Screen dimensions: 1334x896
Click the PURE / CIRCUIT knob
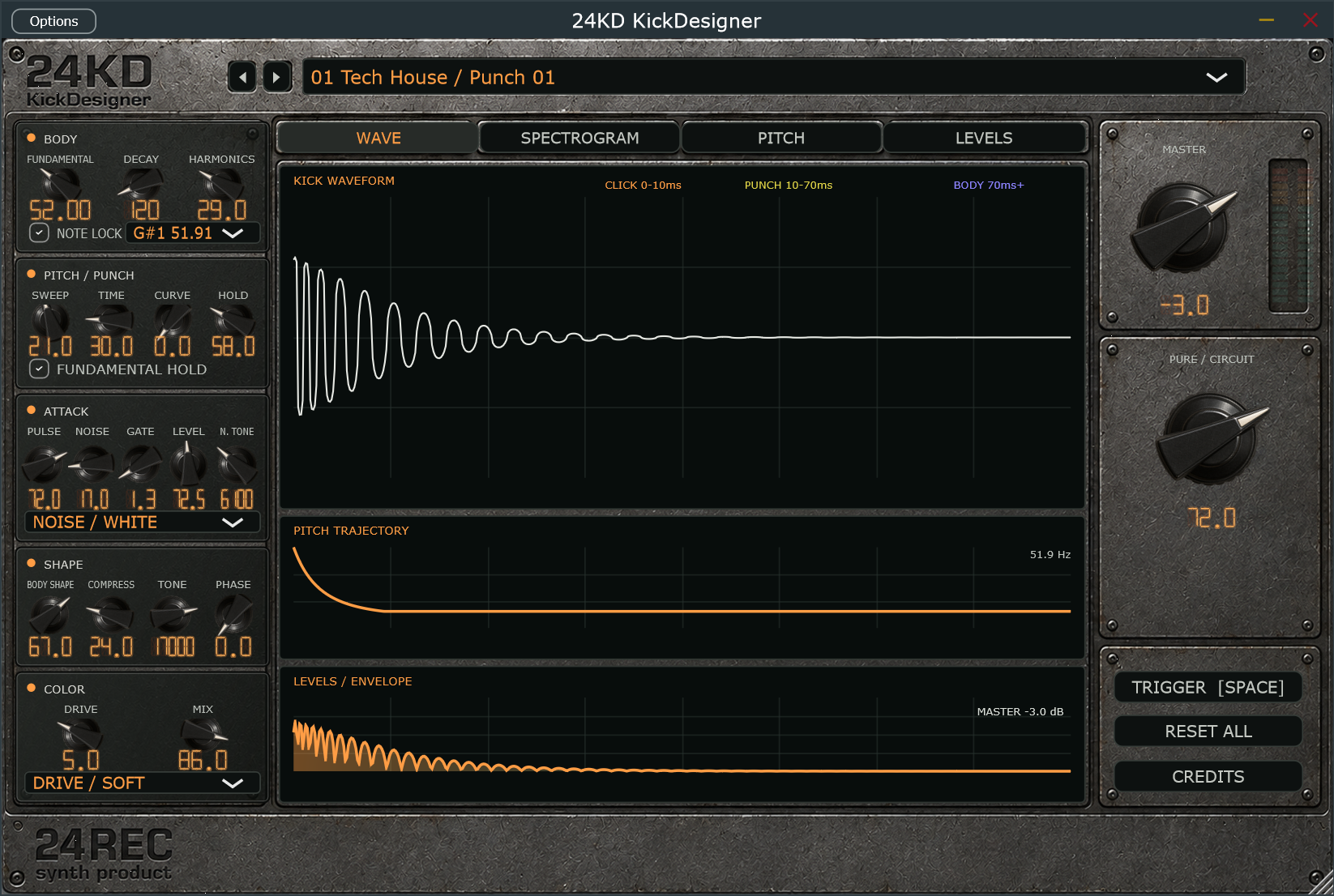pos(1210,439)
